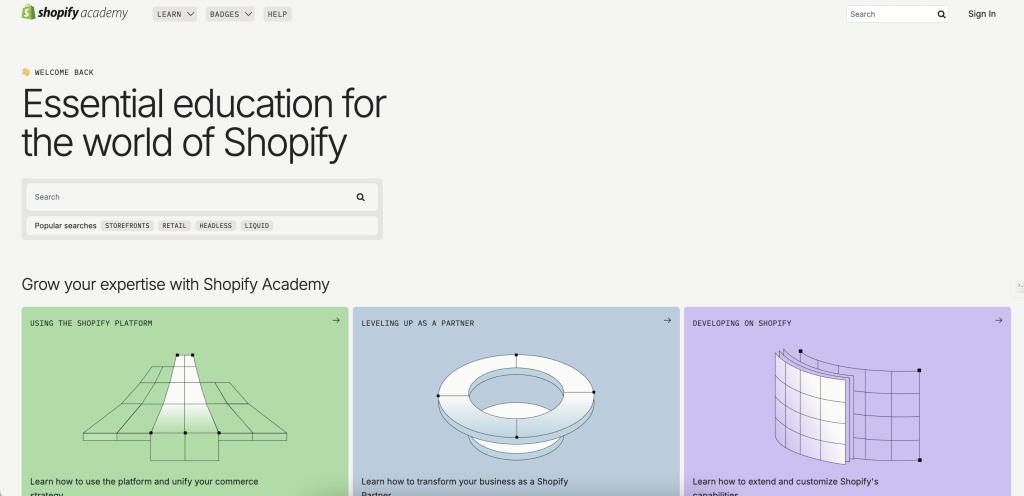
Task: Select the Retail popular search tag
Action: pyautogui.click(x=174, y=226)
